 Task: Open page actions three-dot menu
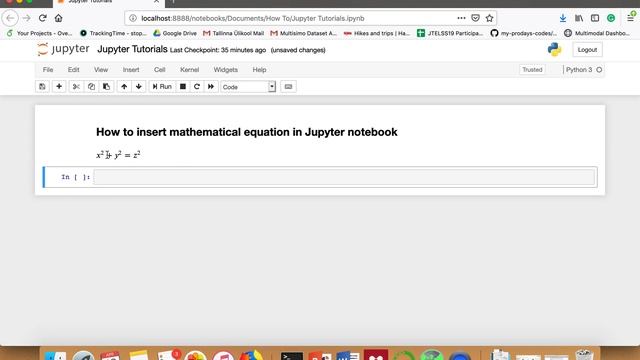(461, 18)
